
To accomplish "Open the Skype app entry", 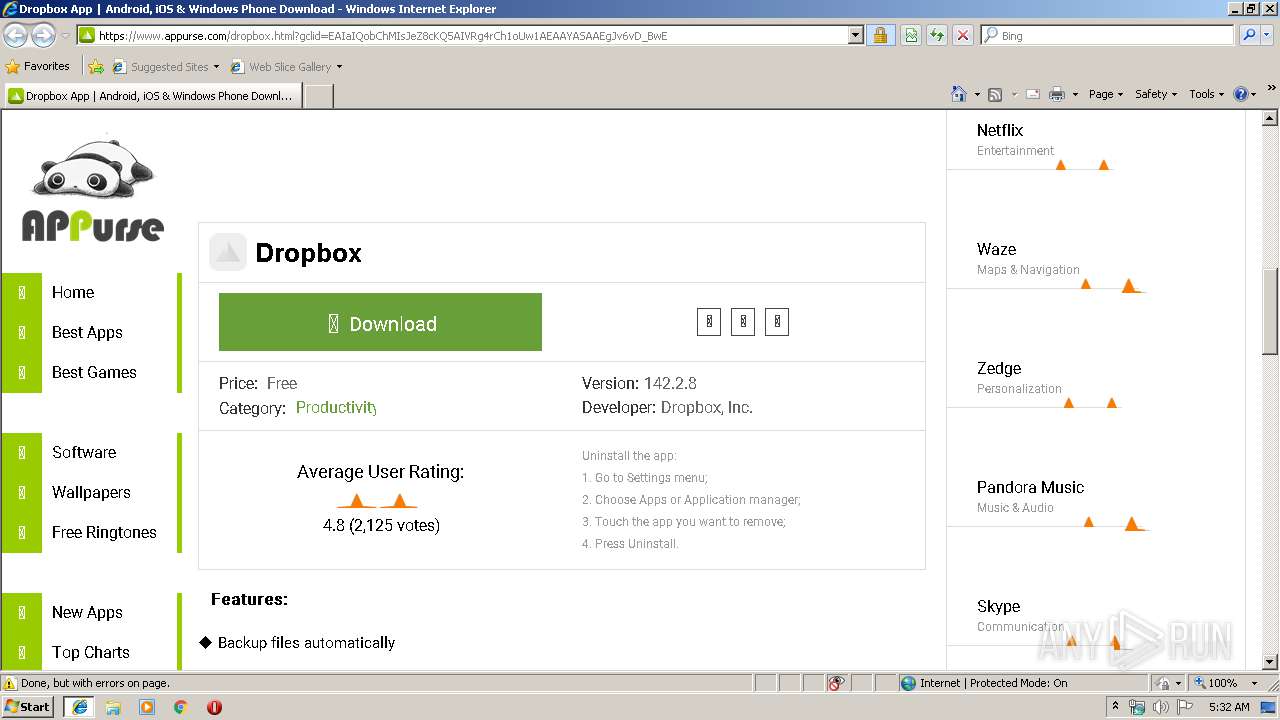I will (998, 606).
